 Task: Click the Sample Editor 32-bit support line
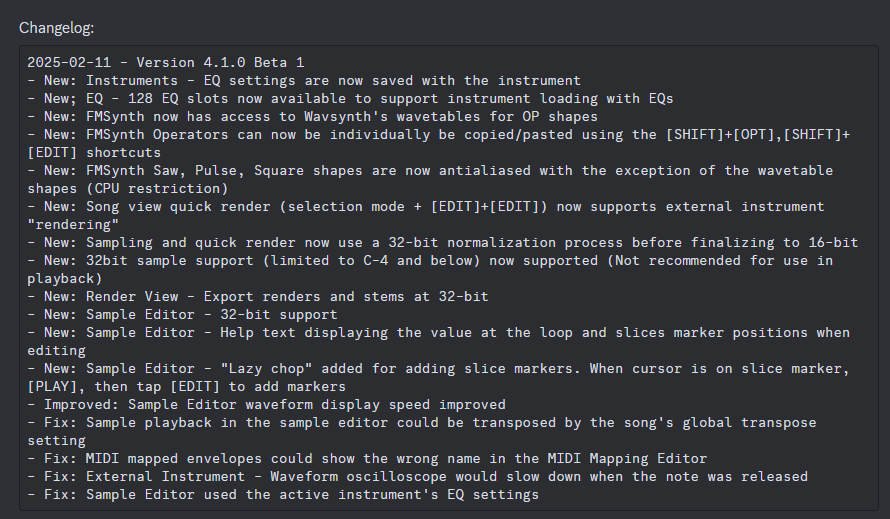(x=182, y=315)
